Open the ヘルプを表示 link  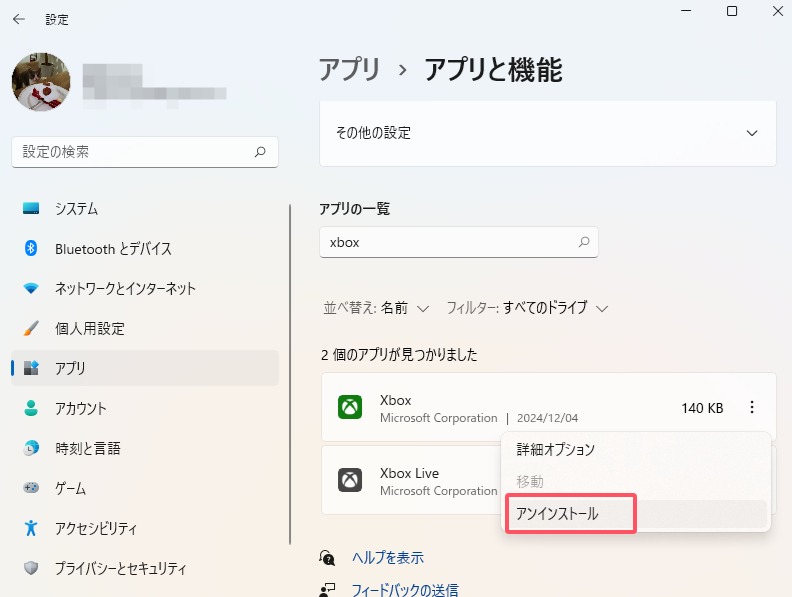point(388,558)
